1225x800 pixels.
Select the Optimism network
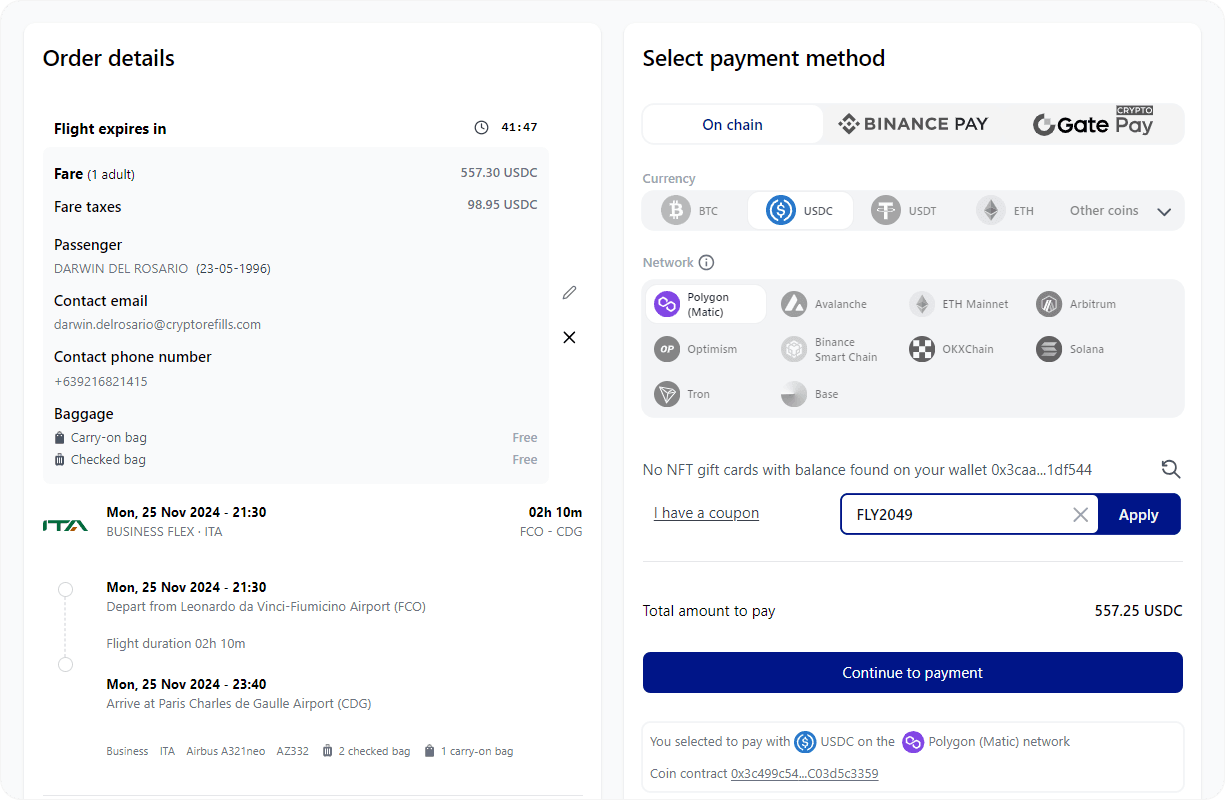coord(667,349)
